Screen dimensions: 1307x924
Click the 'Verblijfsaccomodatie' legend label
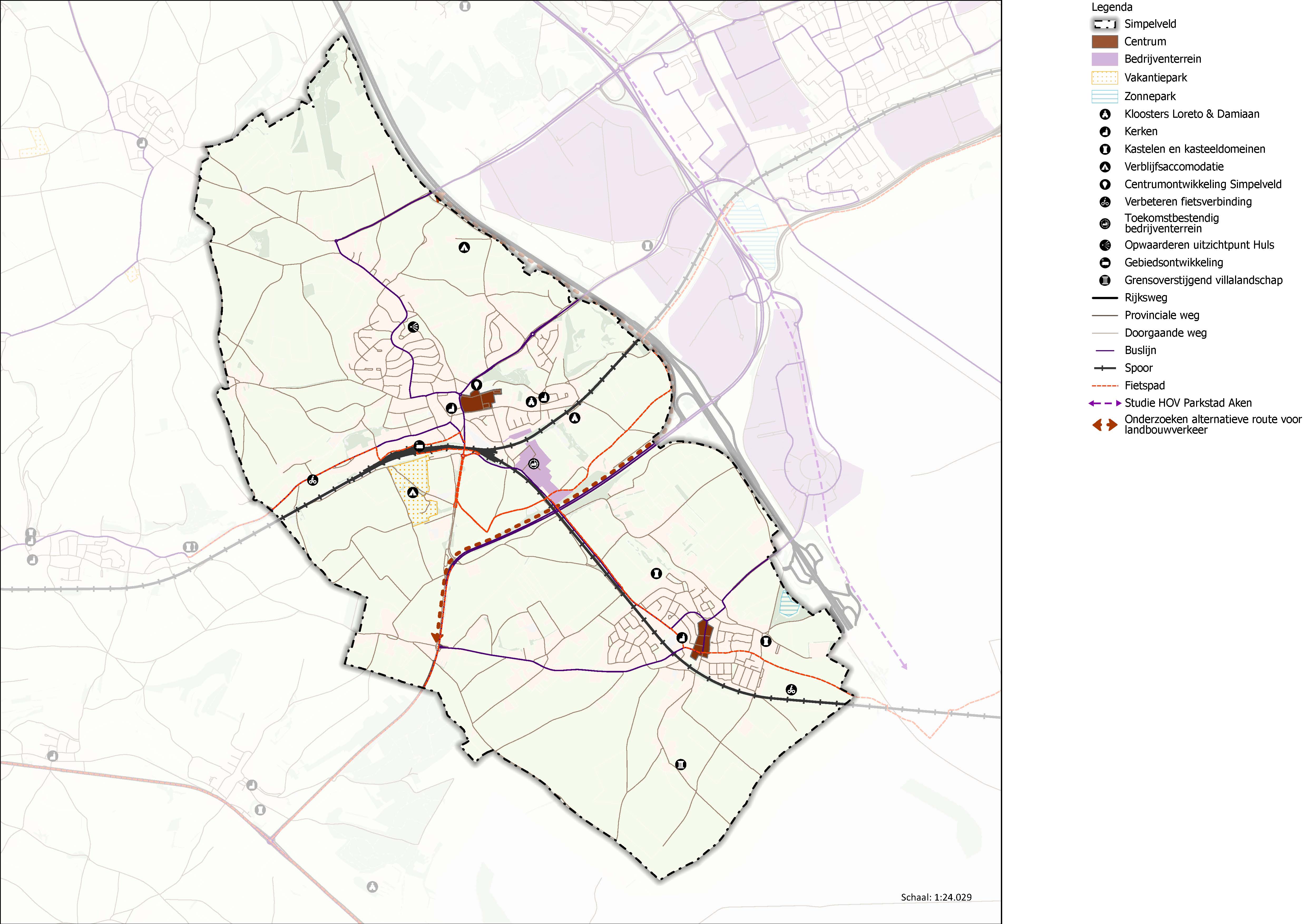[1174, 167]
